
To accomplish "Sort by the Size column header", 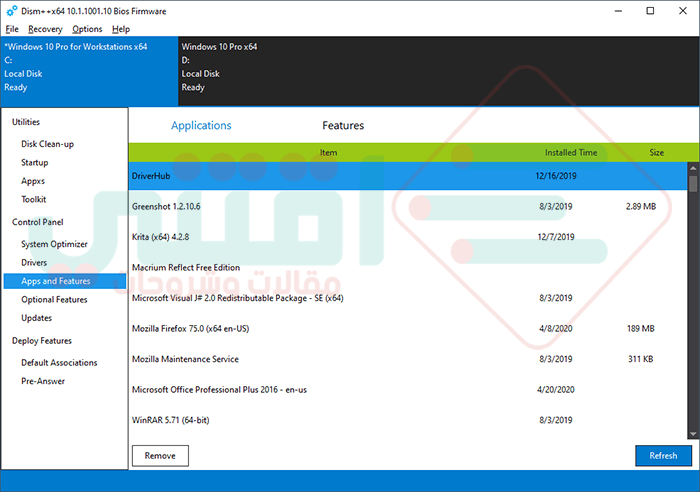I will pos(656,153).
